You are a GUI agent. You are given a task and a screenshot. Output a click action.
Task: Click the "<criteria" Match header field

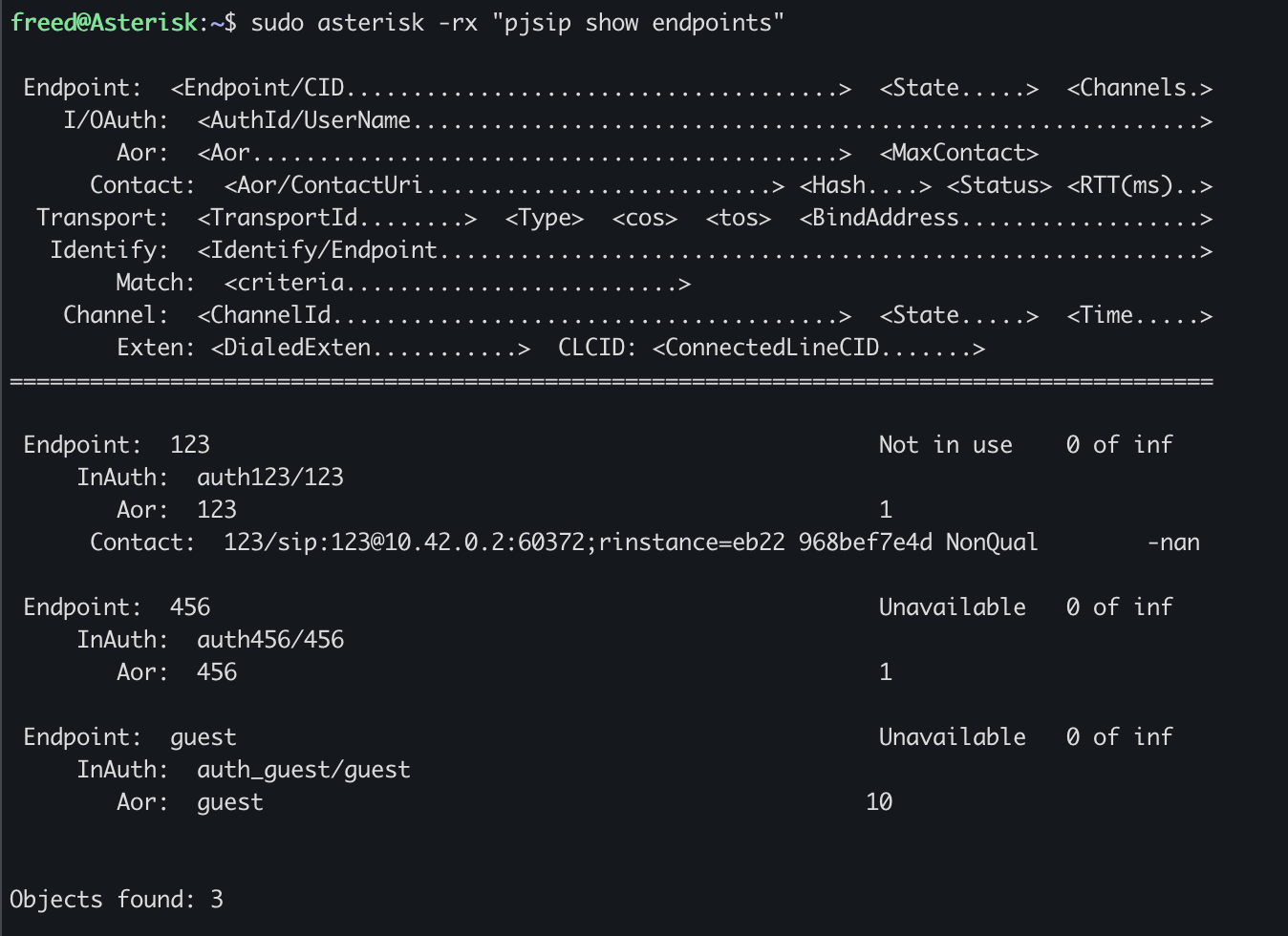point(284,283)
